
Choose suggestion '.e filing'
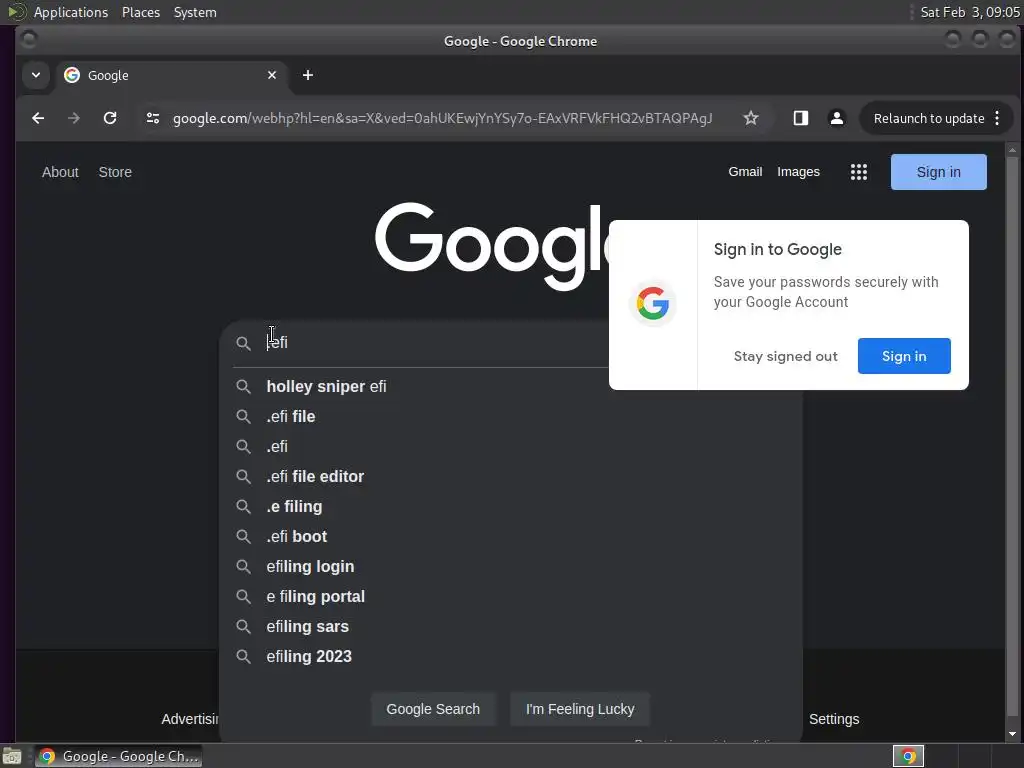511,507
